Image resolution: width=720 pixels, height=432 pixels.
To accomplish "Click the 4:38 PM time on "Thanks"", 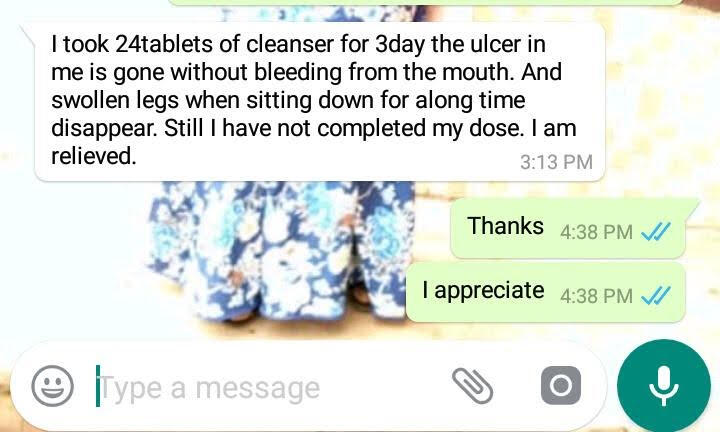I will 596,232.
